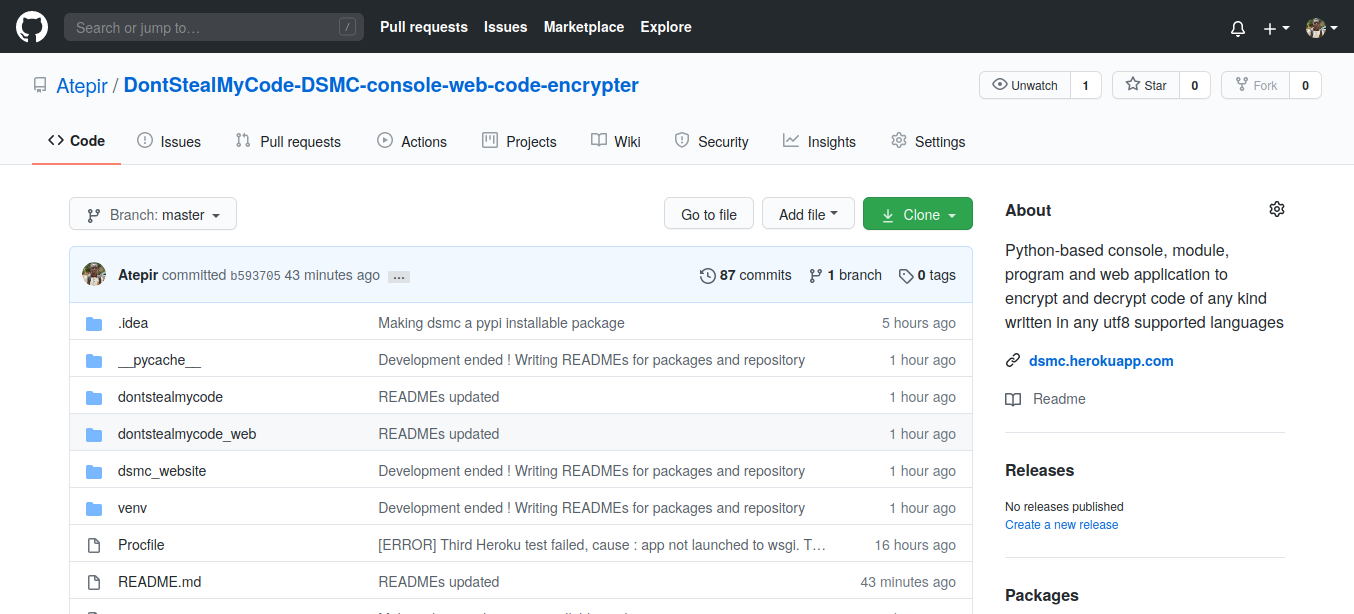The height and width of the screenshot is (614, 1354).
Task: Open the notifications bell
Action: [x=1238, y=28]
